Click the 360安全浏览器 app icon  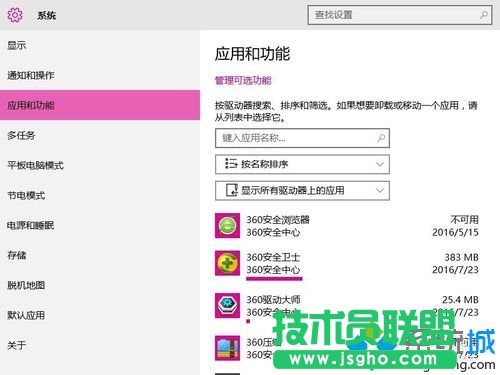click(227, 226)
